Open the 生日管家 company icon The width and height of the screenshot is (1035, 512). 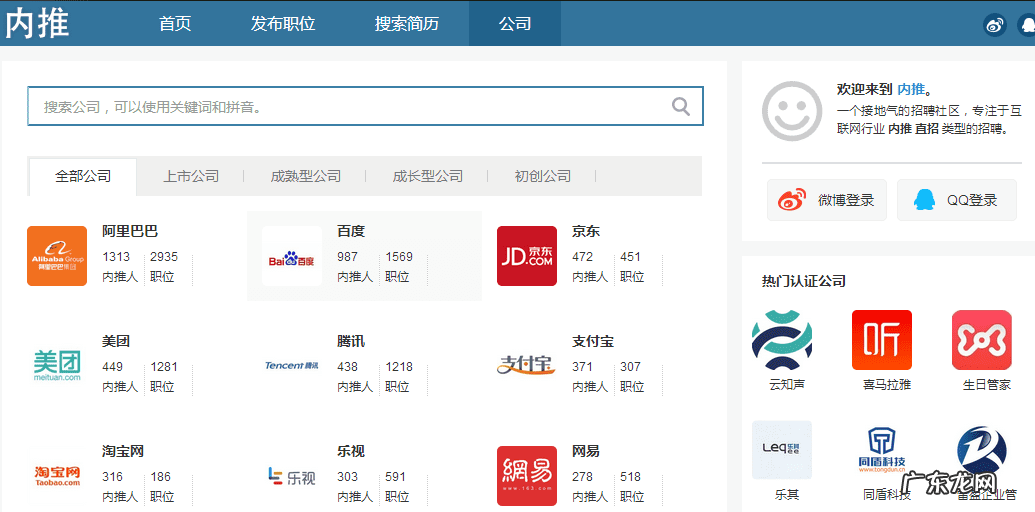[981, 340]
